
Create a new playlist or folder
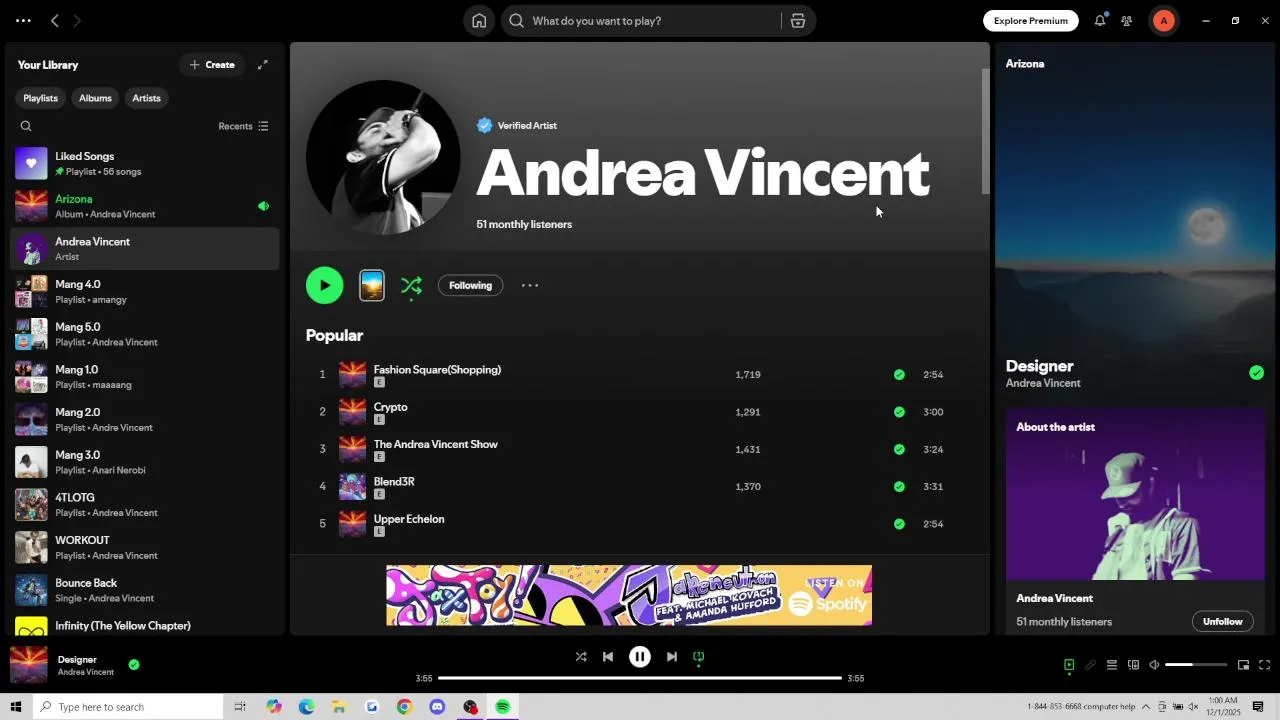[212, 65]
